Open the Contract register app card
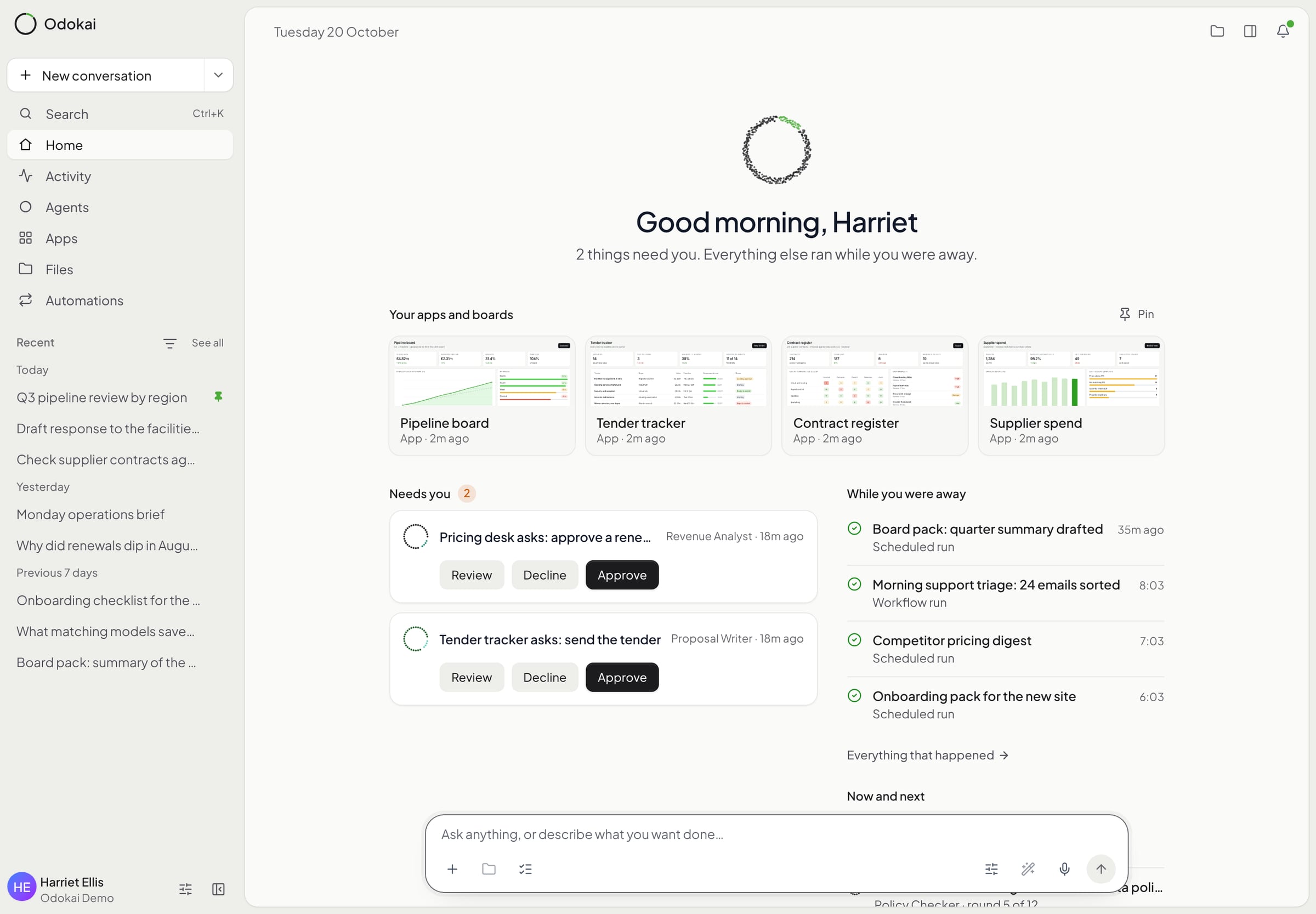 pos(875,396)
